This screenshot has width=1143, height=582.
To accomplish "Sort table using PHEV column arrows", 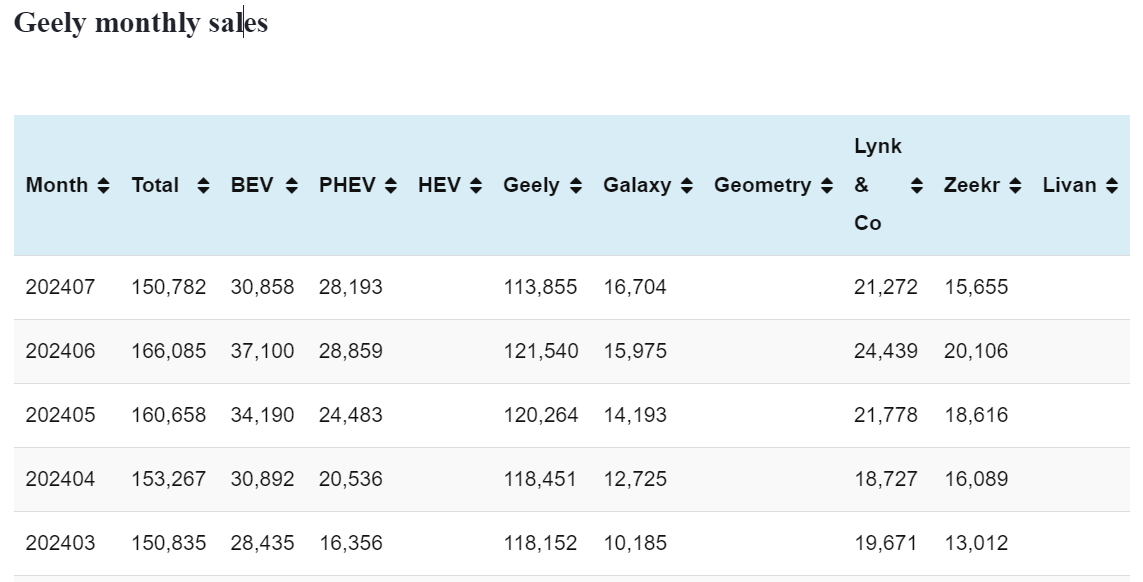I will (391, 186).
